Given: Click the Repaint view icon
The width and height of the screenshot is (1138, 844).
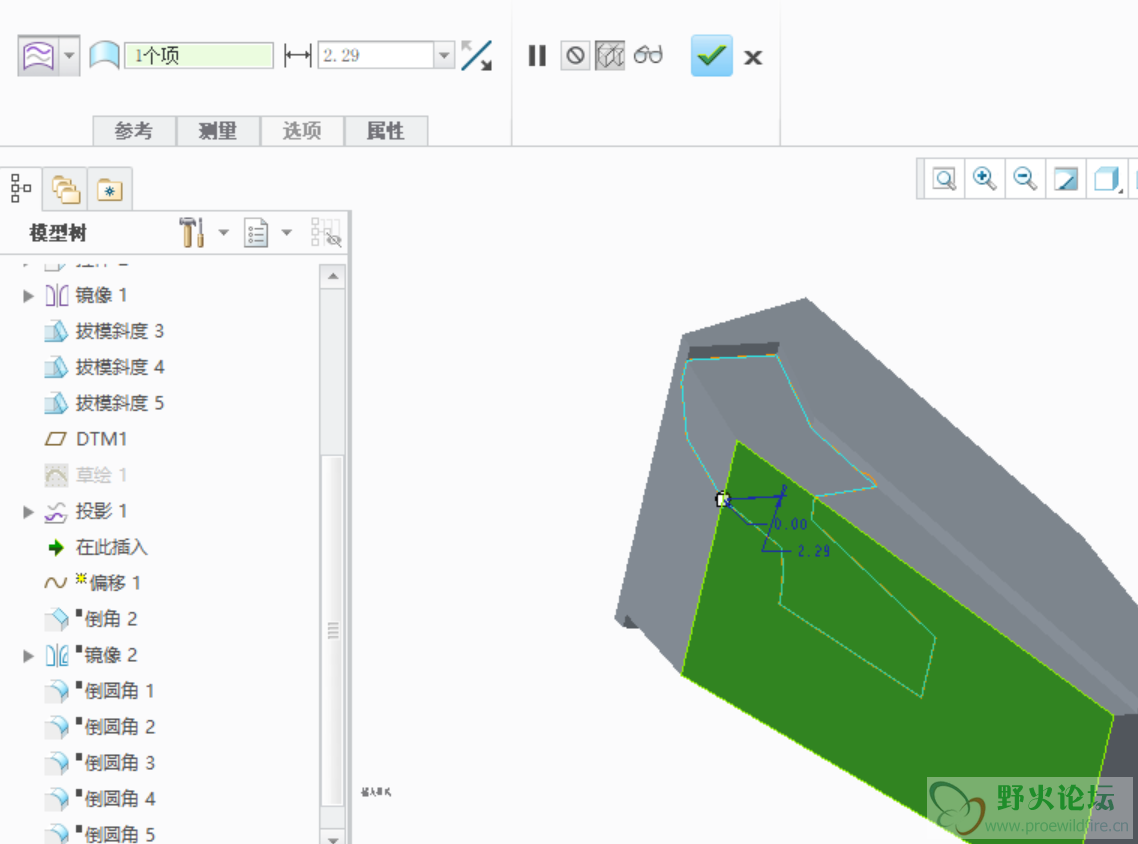Looking at the screenshot, I should pyautogui.click(x=1065, y=179).
